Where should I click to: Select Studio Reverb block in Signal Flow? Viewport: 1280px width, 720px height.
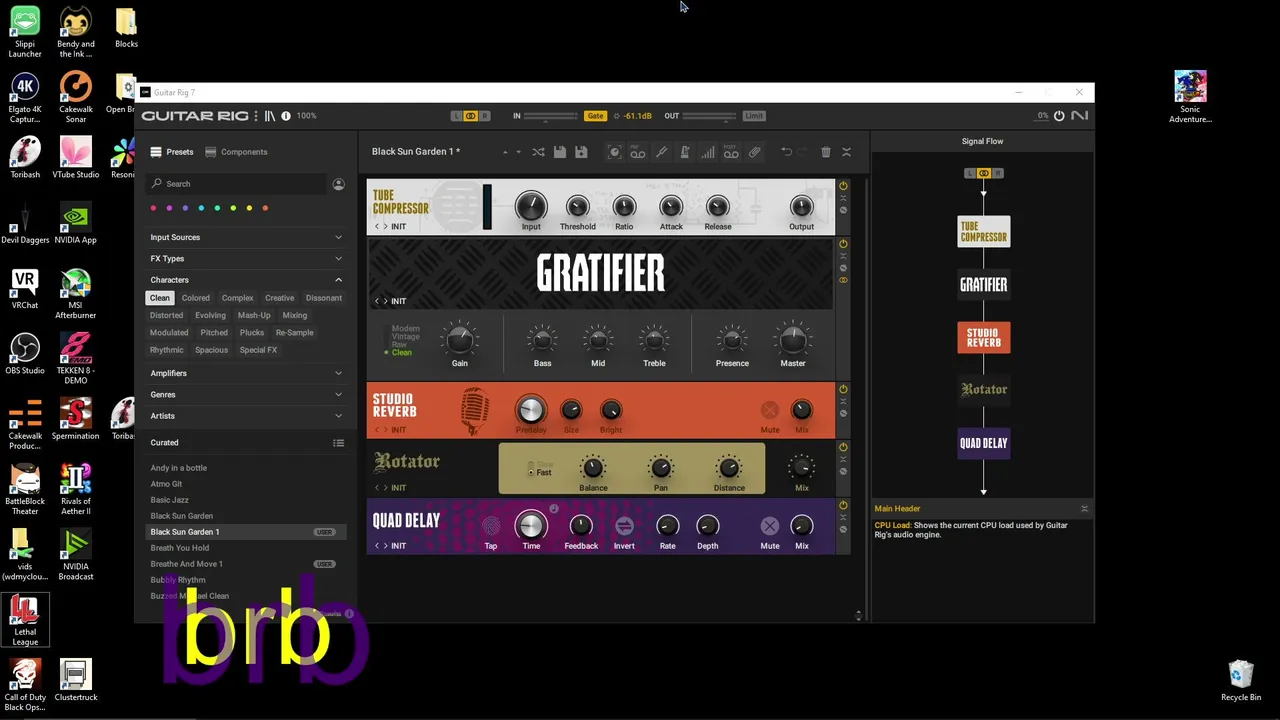[984, 337]
